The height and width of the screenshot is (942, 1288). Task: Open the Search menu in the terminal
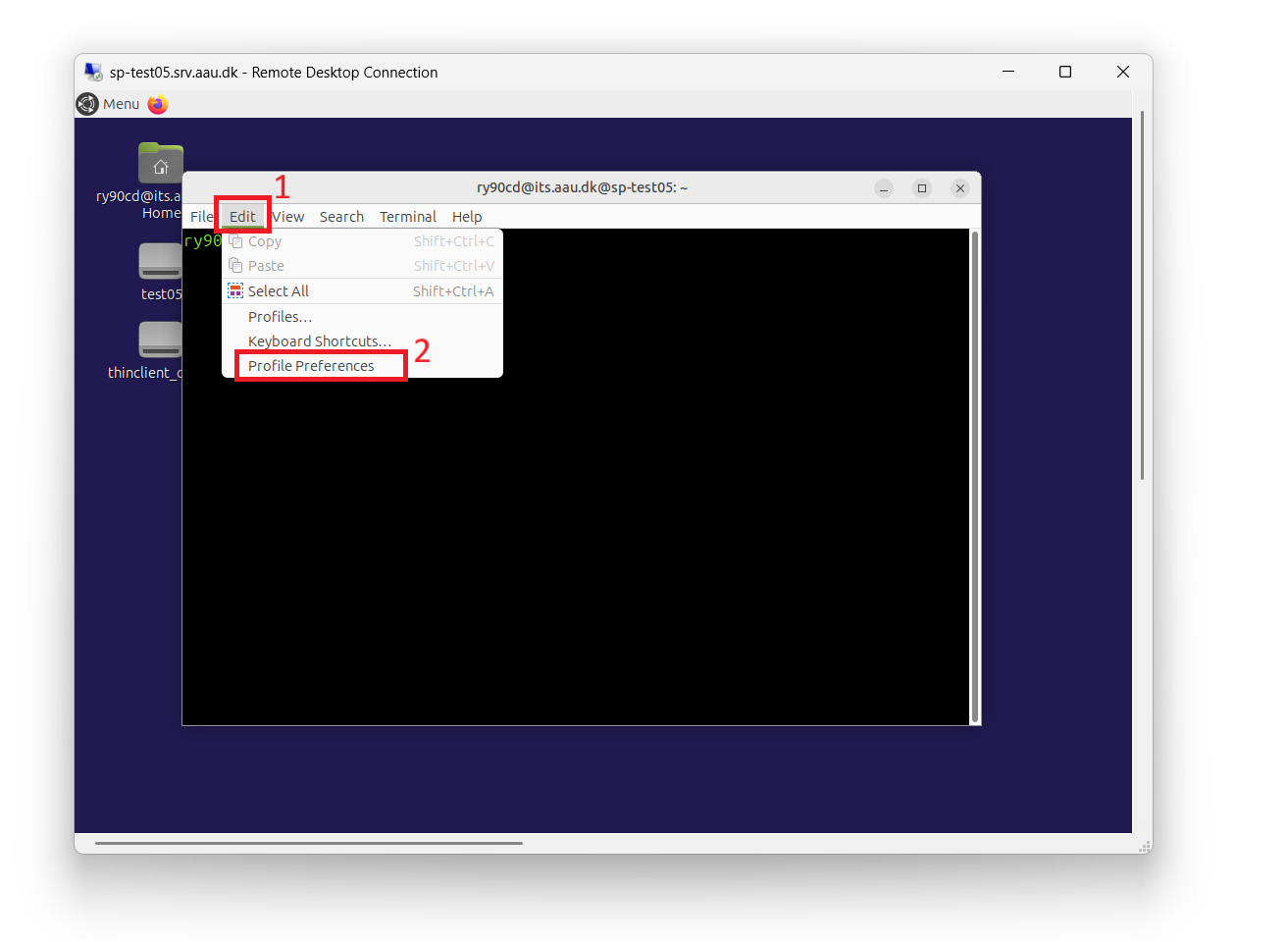(x=341, y=216)
